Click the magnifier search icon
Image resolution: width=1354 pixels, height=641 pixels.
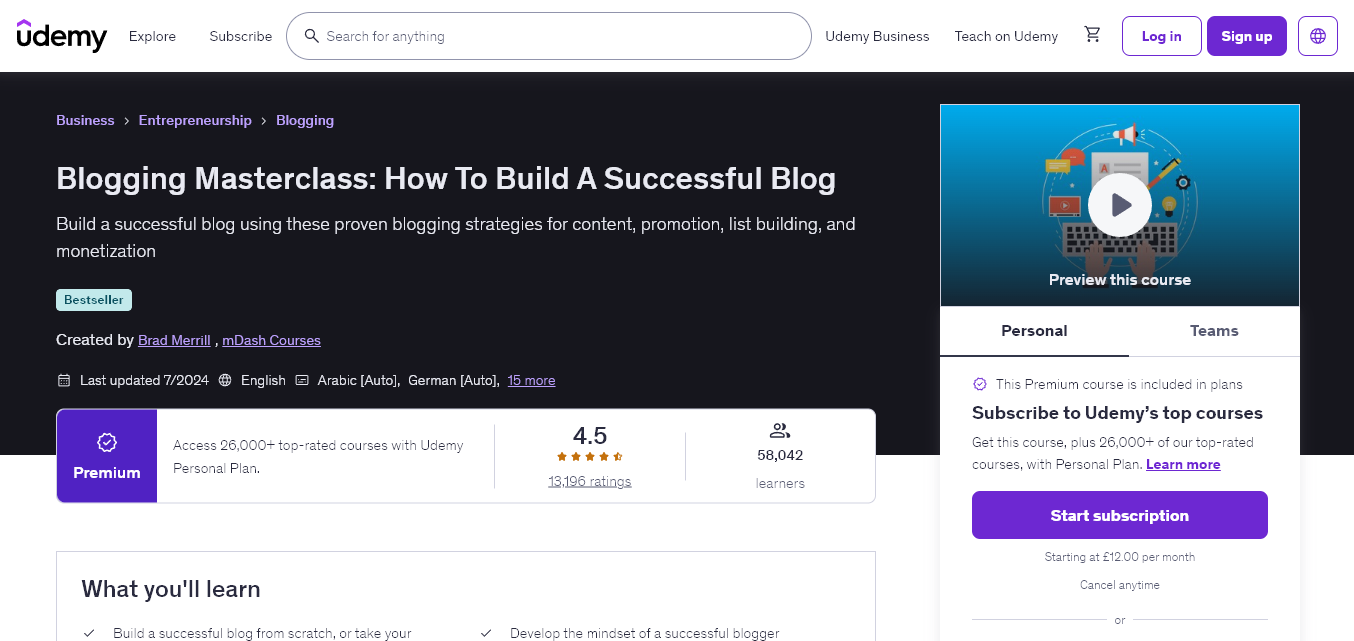coord(311,36)
